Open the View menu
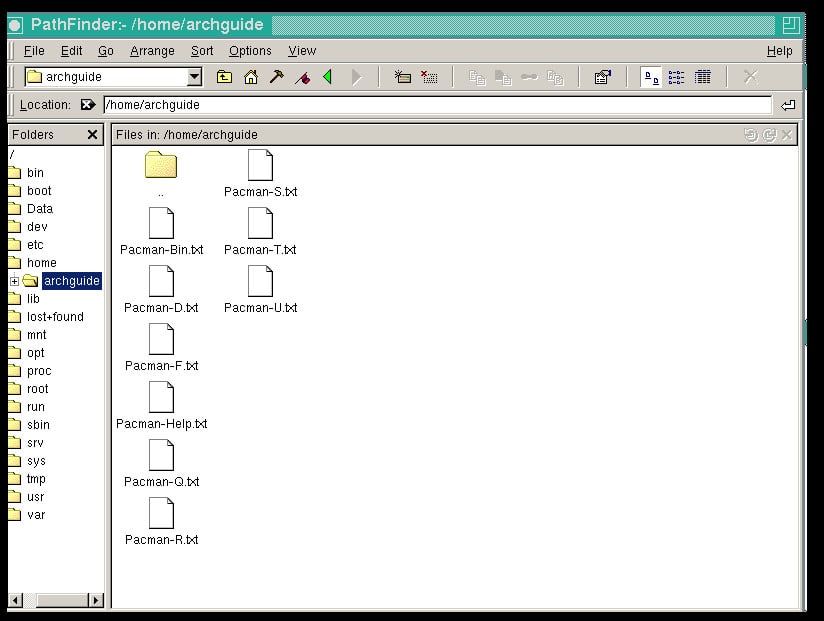The width and height of the screenshot is (824, 621). point(302,51)
